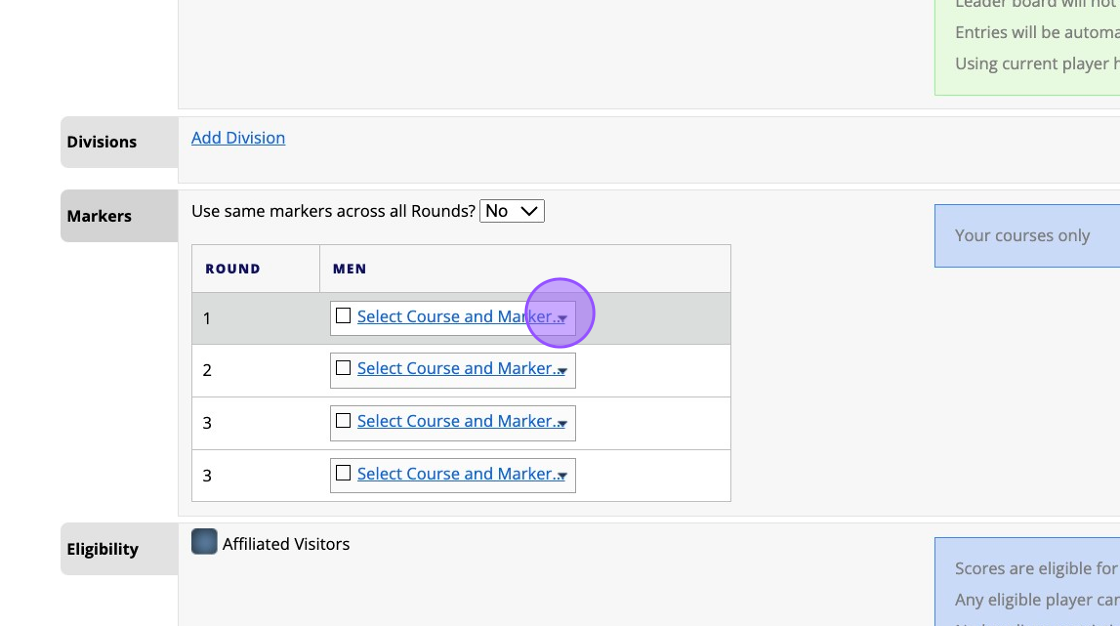Check the box in the last marker row
The width and height of the screenshot is (1120, 626).
343,473
